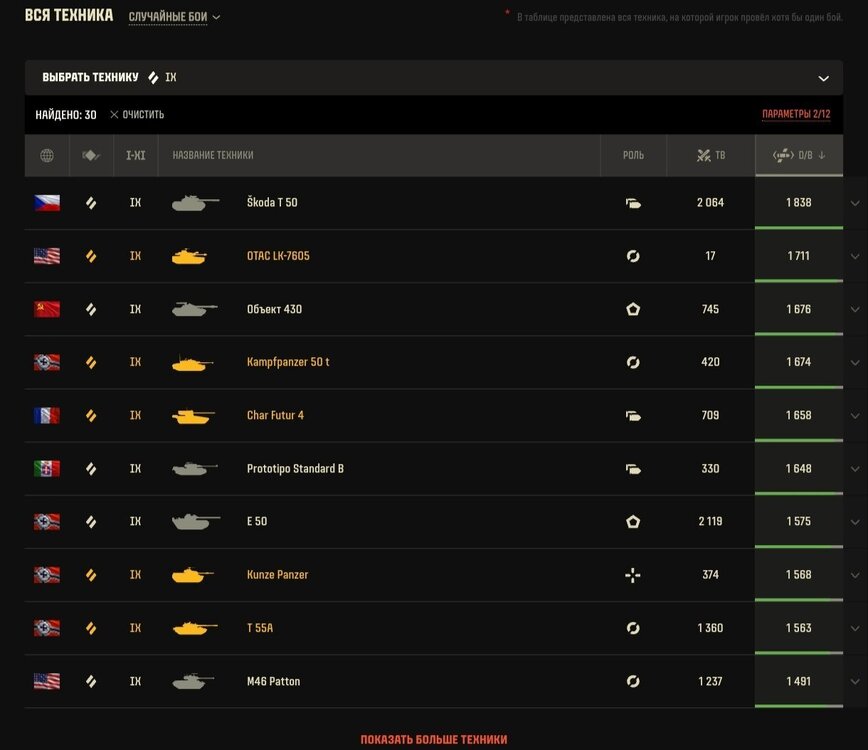868x750 pixels.
Task: Clear filters with Очистить
Action: tap(137, 115)
